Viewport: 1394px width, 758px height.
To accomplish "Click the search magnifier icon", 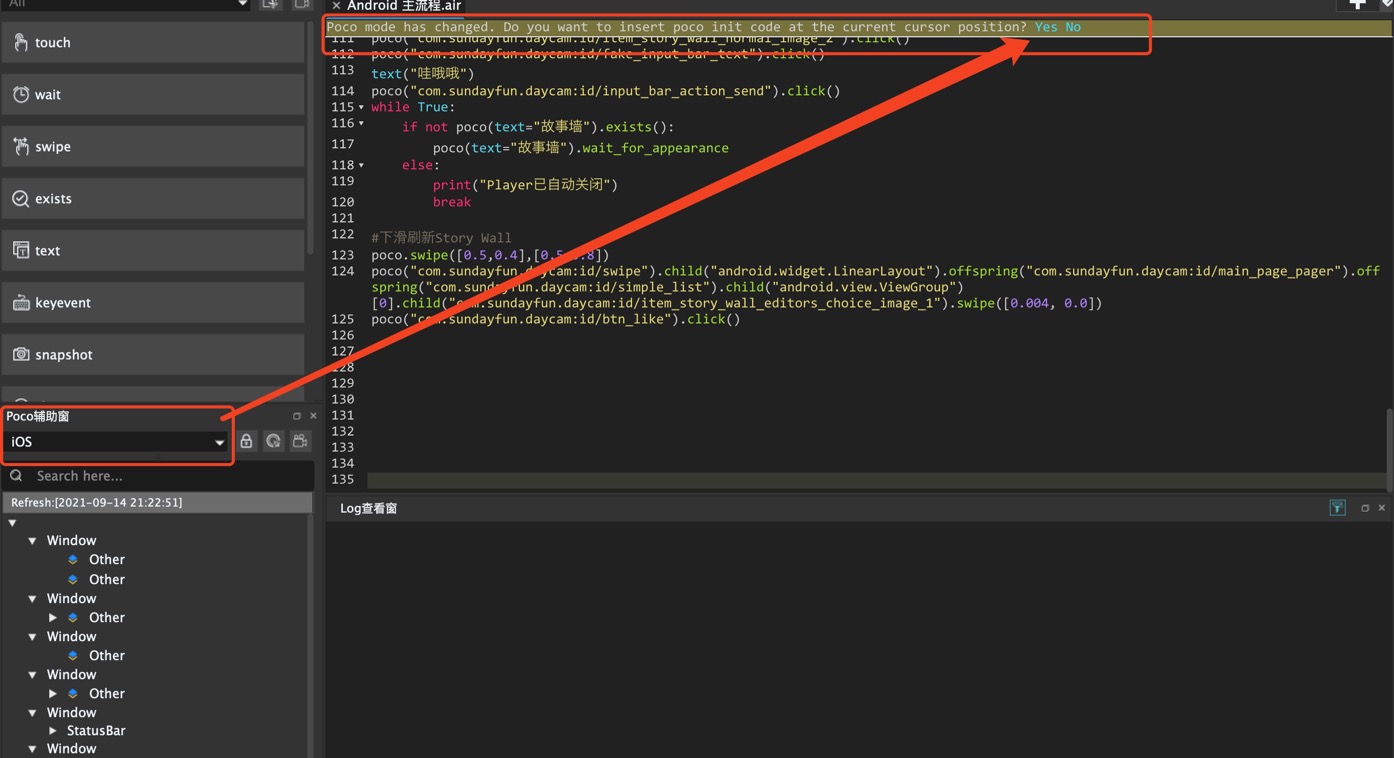I will pos(17,476).
